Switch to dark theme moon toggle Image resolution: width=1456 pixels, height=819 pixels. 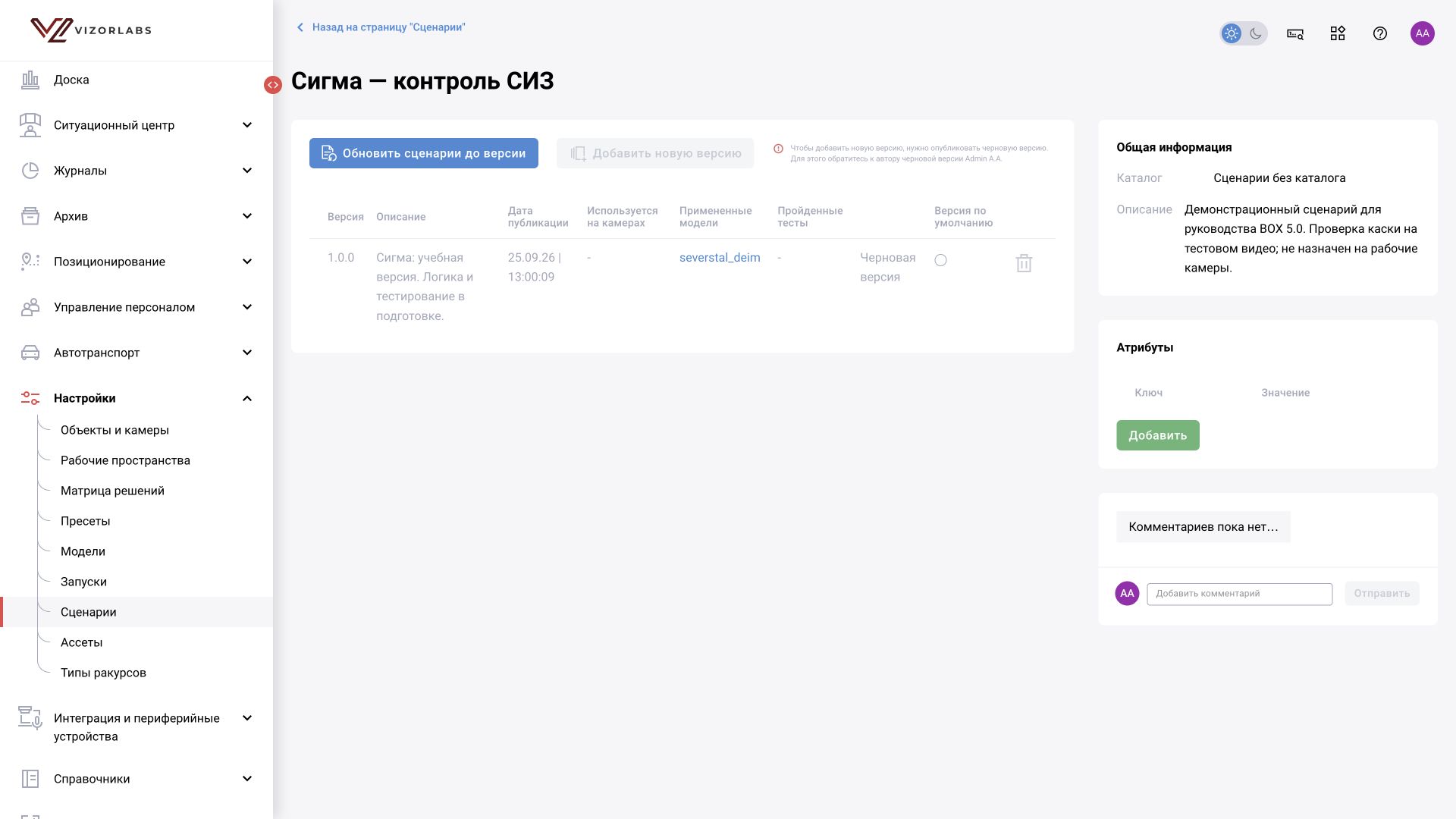click(1256, 33)
